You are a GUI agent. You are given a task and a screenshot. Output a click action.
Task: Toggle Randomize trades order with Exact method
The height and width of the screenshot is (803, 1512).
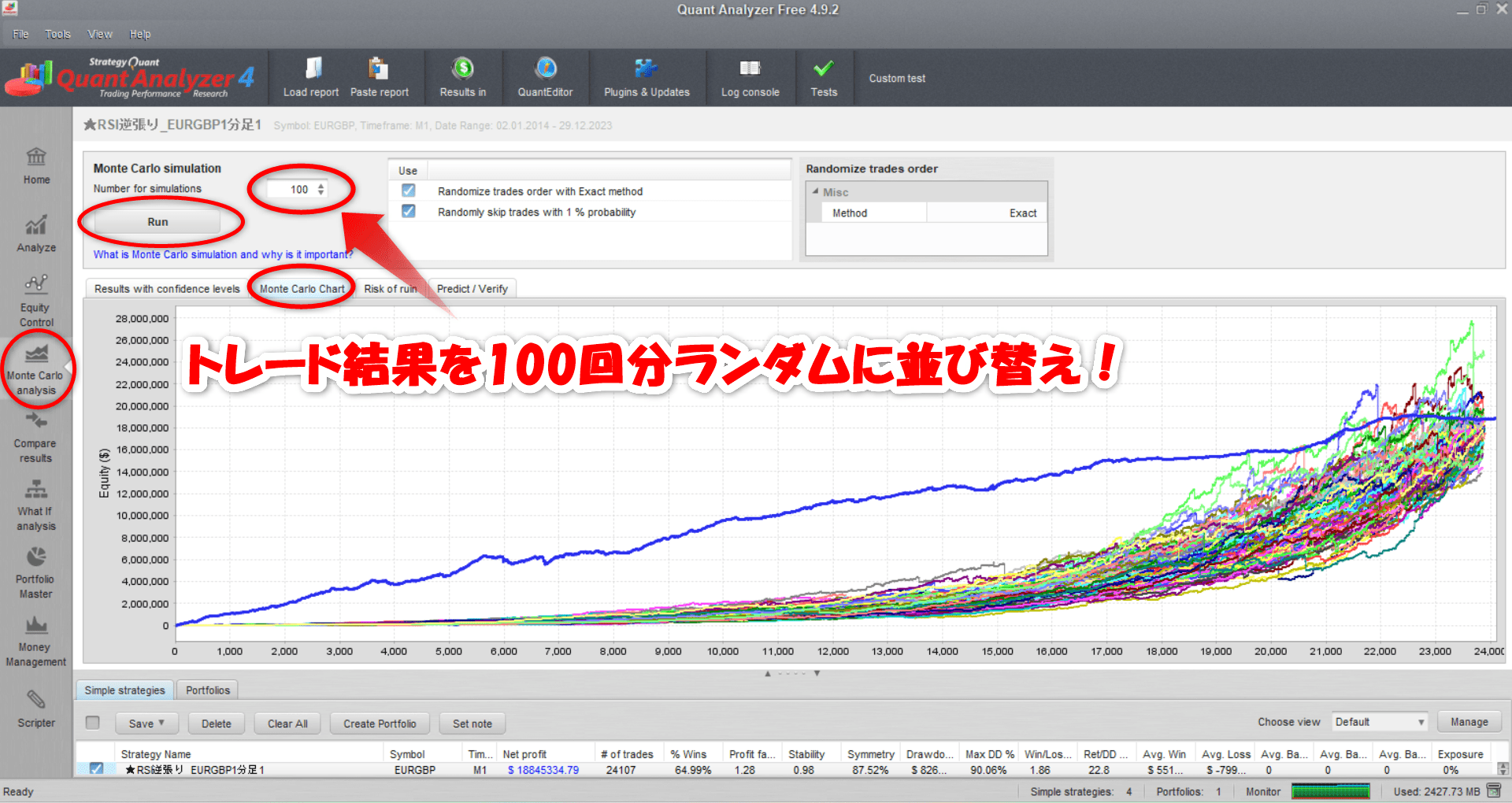tap(408, 191)
